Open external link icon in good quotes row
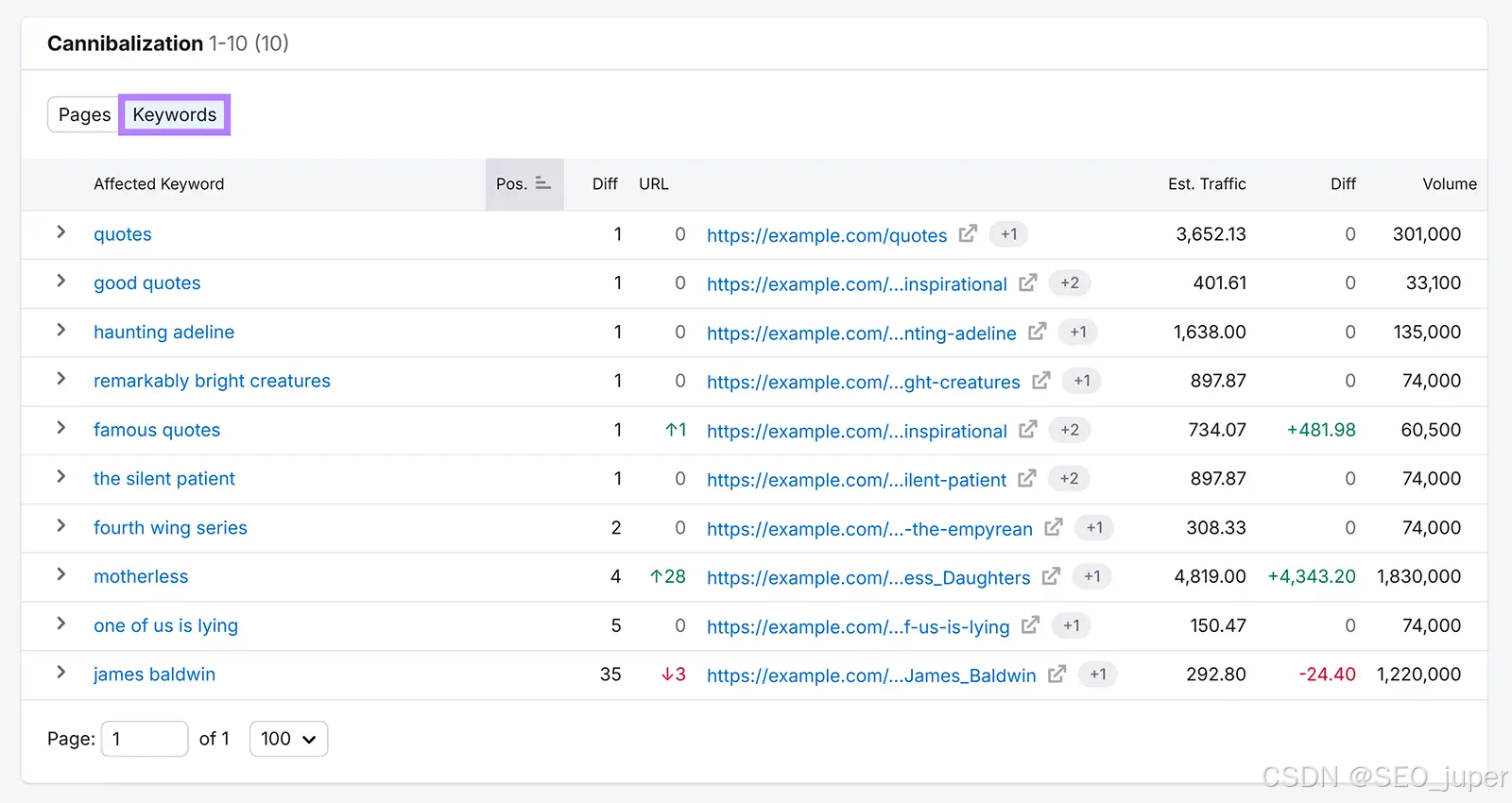This screenshot has width=1512, height=803. point(1028,282)
